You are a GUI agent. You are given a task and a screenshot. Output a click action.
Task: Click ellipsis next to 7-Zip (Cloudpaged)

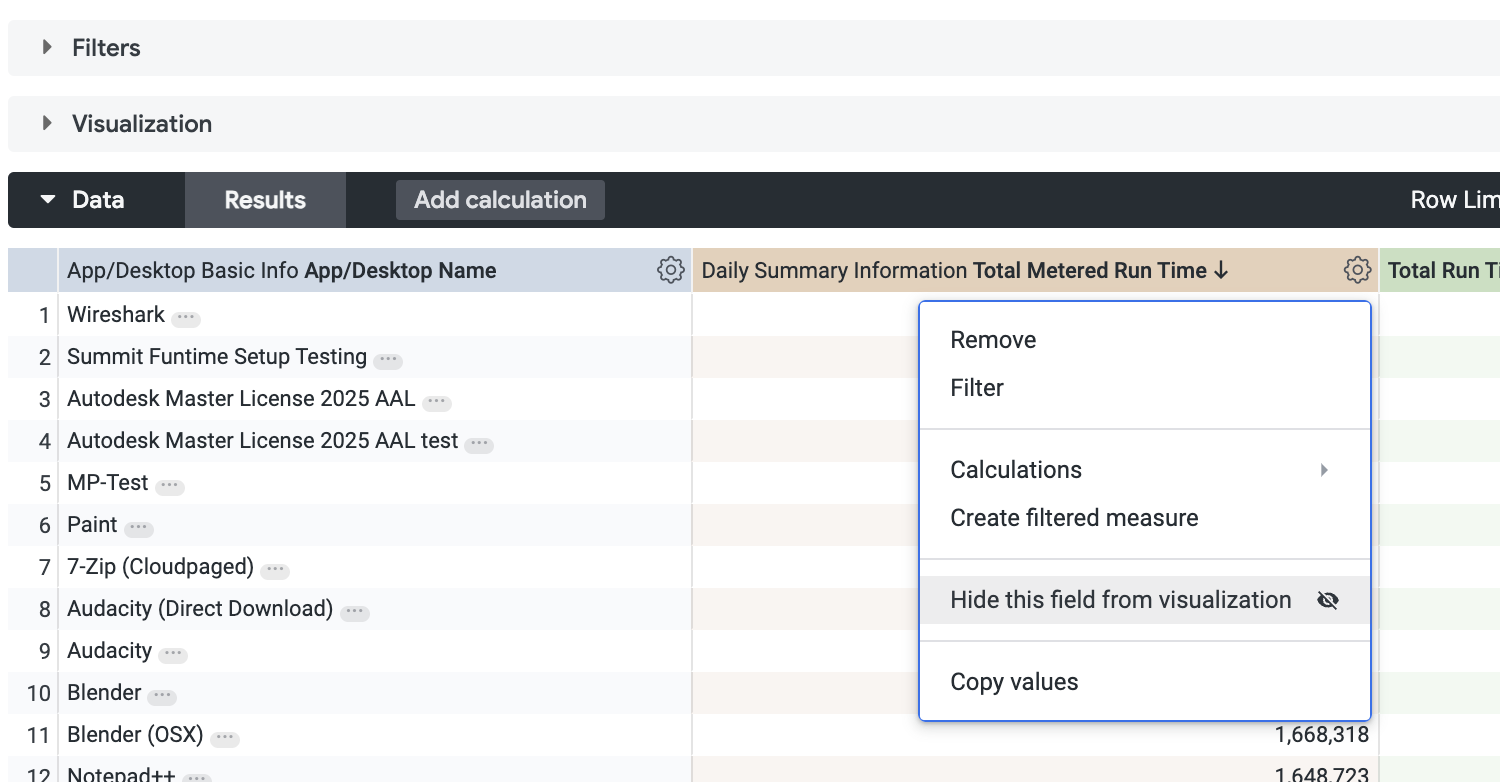tap(274, 570)
